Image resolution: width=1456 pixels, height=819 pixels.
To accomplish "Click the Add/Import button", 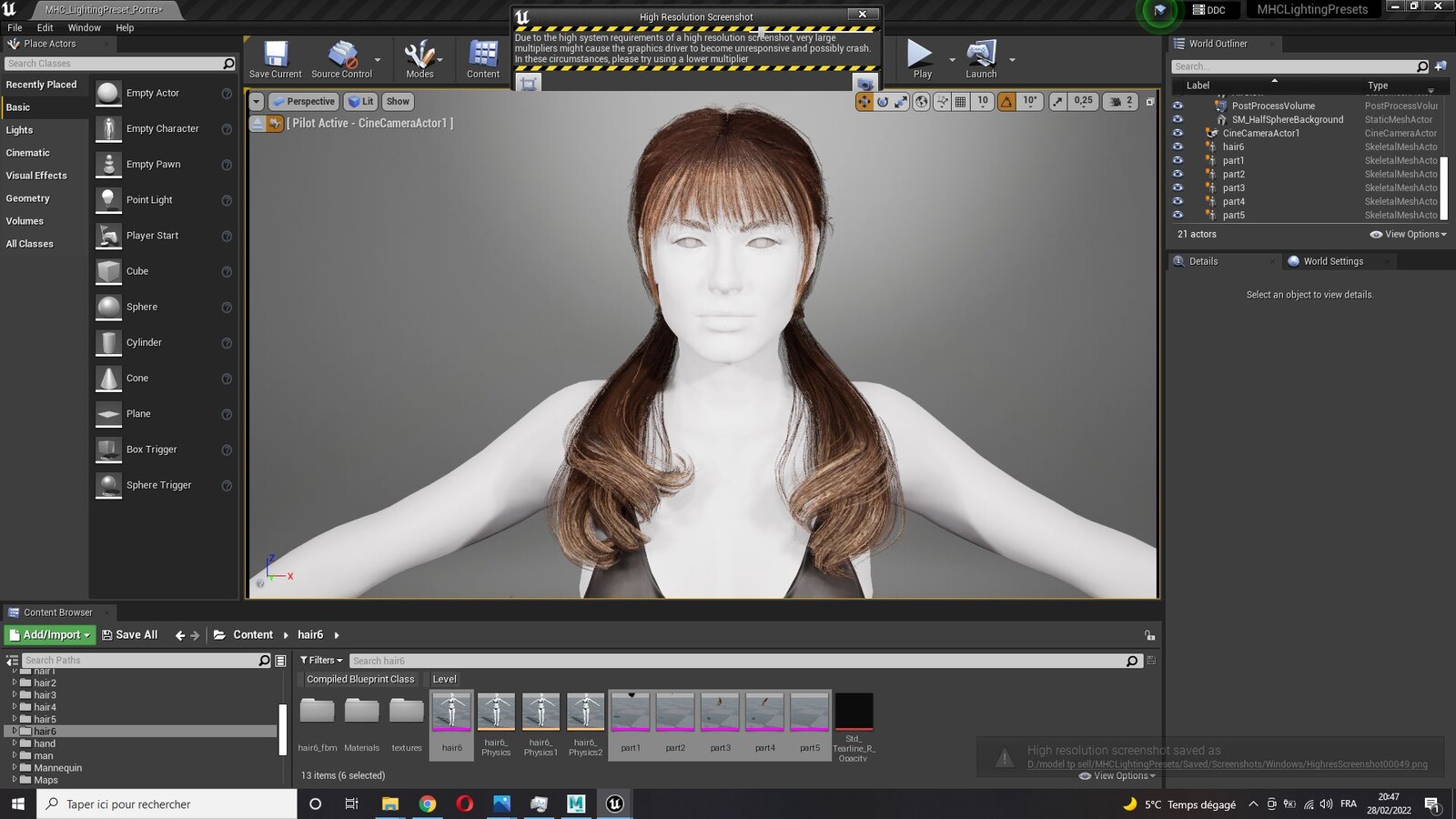I will click(50, 635).
